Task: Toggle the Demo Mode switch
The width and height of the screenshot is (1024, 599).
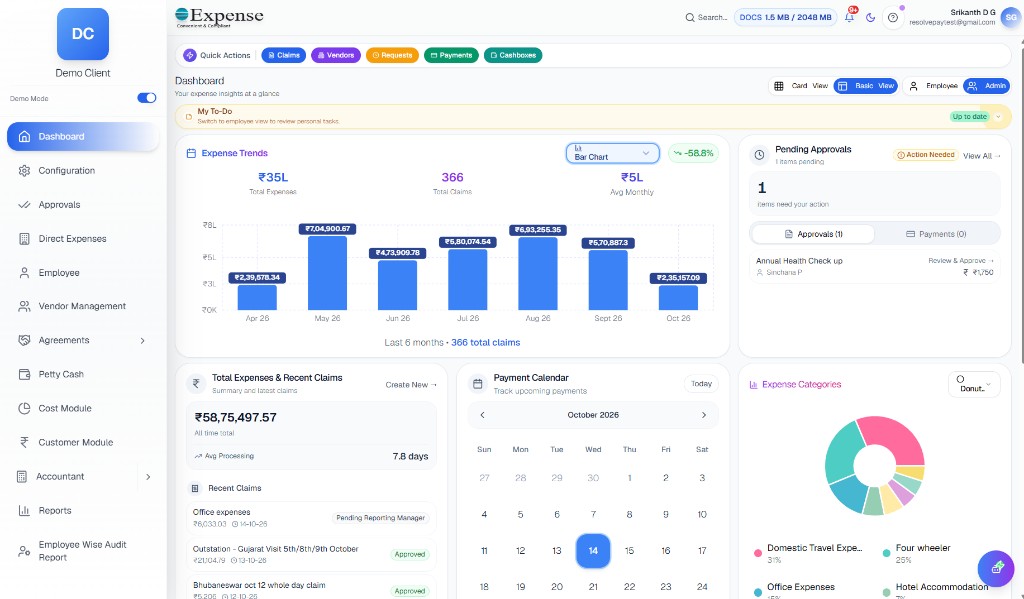Action: [147, 98]
